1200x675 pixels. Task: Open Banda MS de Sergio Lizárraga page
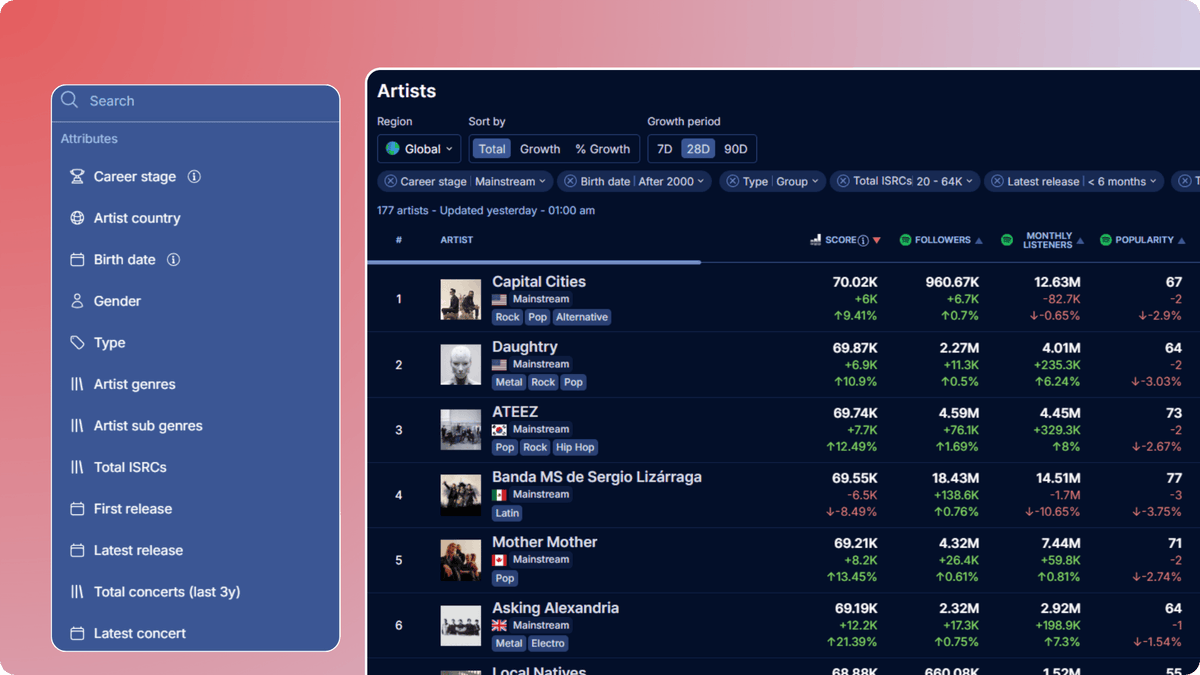click(x=597, y=477)
